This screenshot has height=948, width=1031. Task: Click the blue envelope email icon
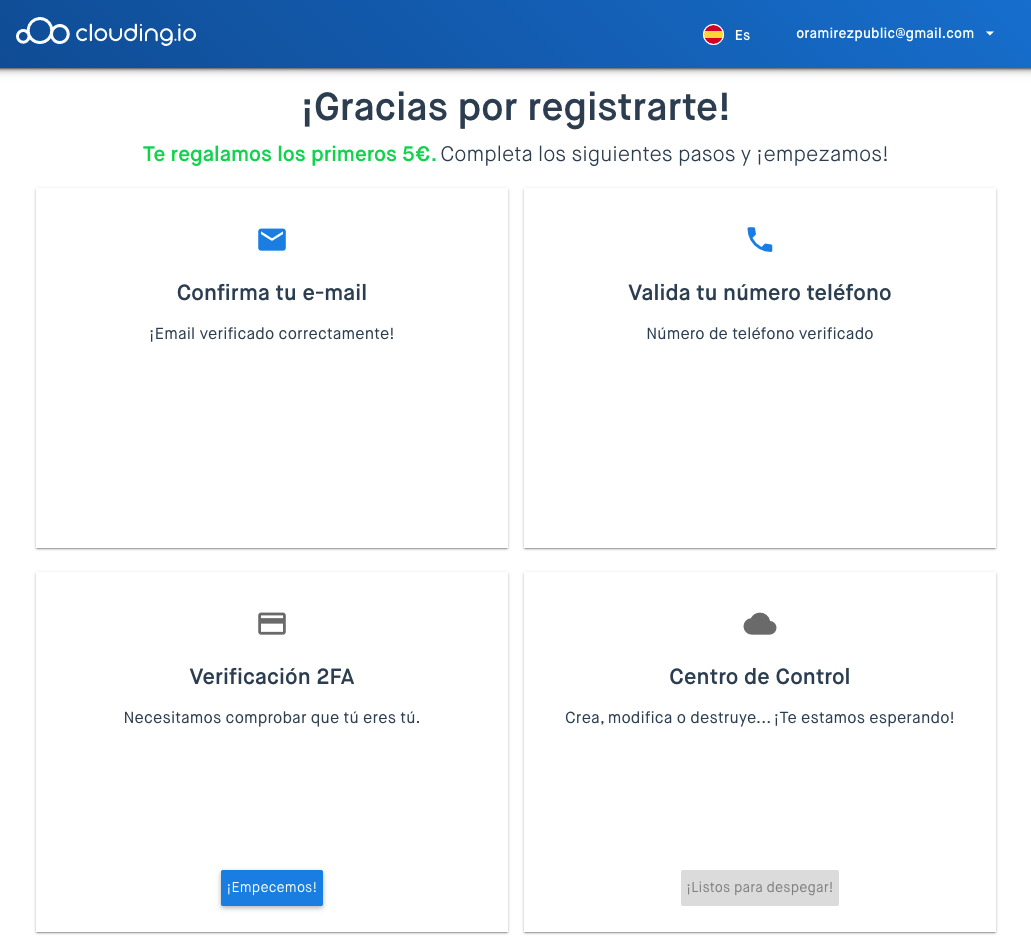[272, 239]
